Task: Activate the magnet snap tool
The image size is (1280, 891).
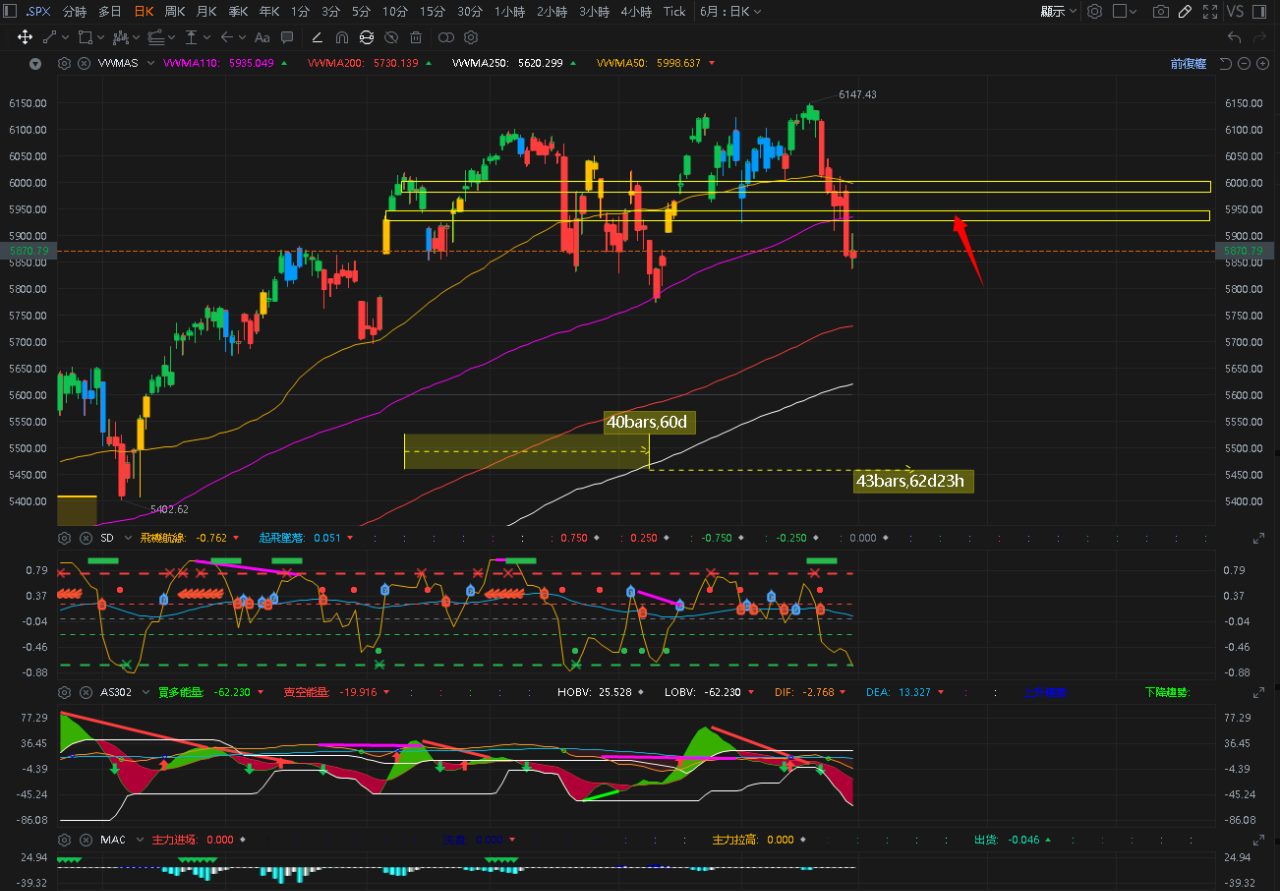Action: coord(342,37)
